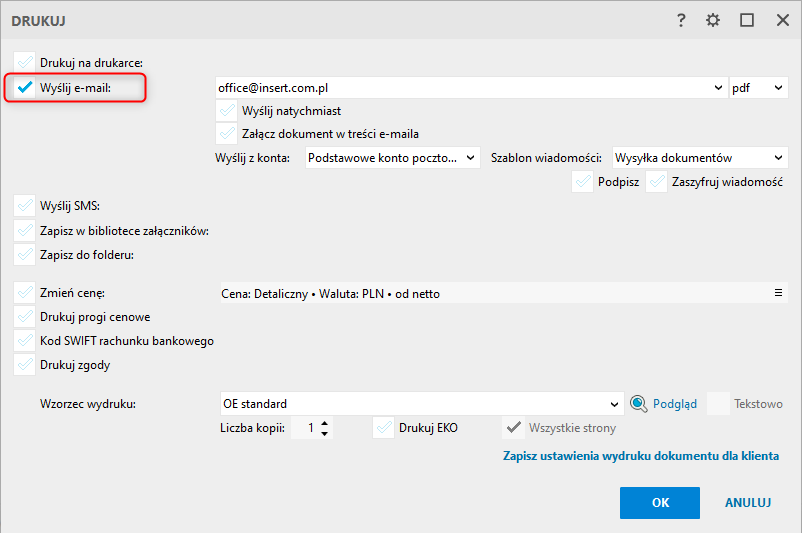Check the Zaszyfruj wiadomość option

coord(657,182)
